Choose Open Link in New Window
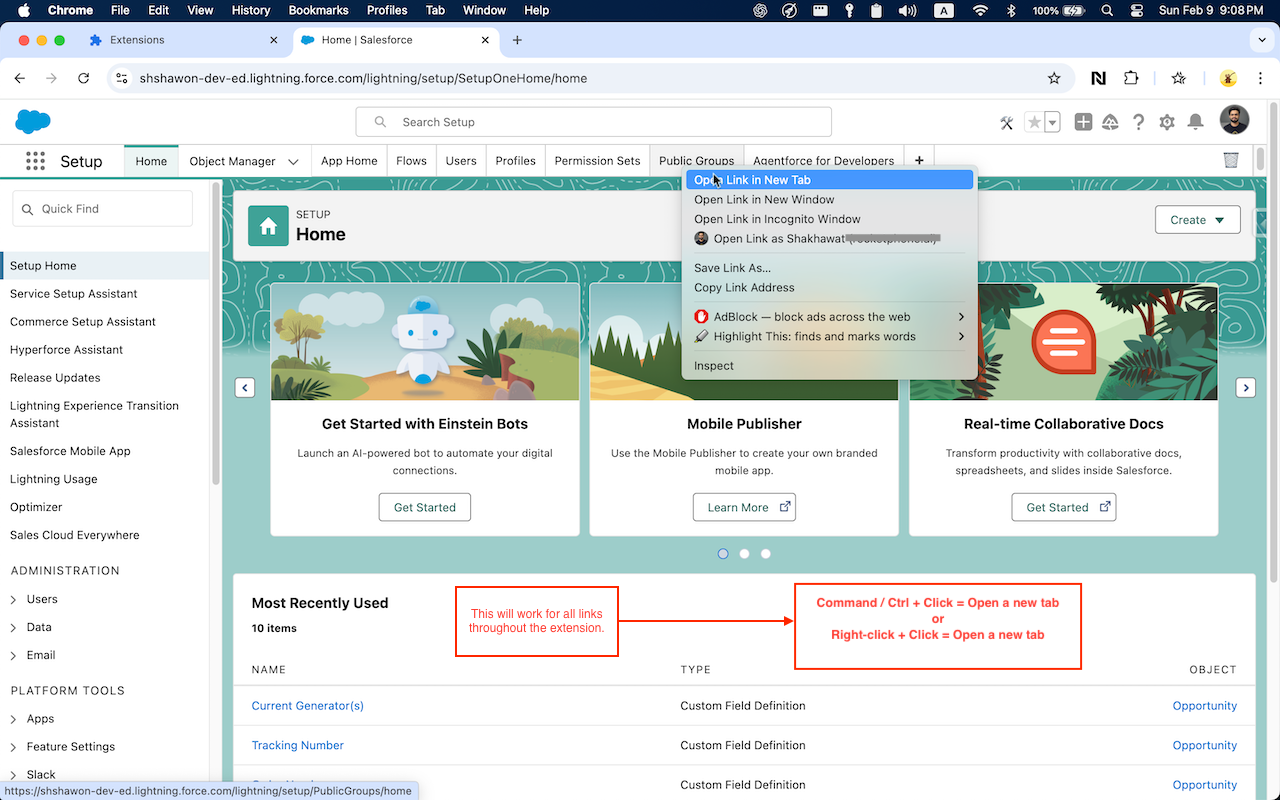 tap(829, 200)
